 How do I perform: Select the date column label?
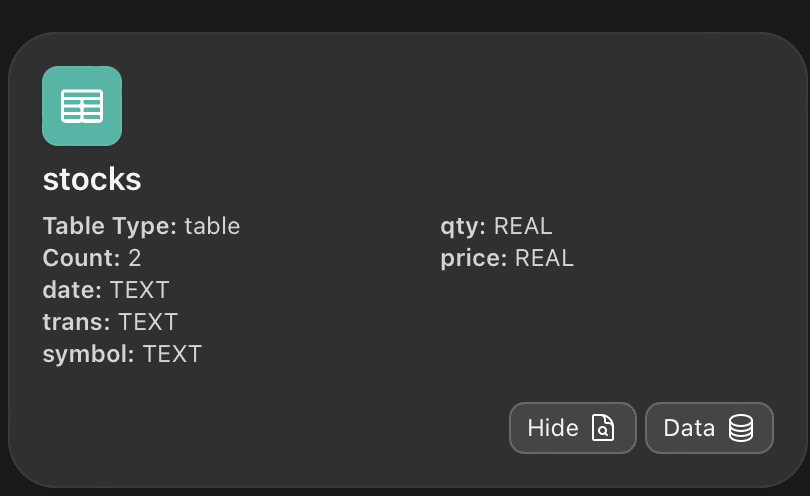pyautogui.click(x=72, y=290)
